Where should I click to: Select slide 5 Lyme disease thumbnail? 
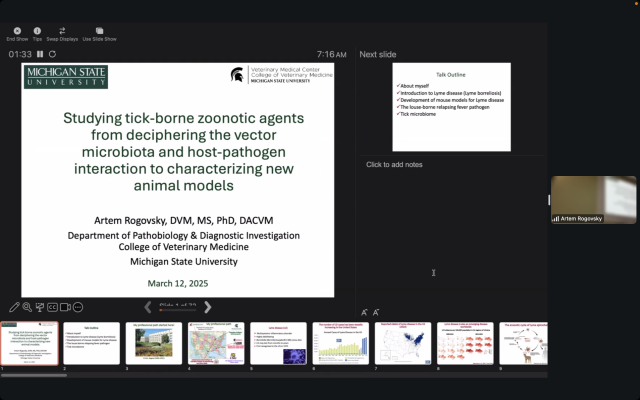tap(278, 343)
